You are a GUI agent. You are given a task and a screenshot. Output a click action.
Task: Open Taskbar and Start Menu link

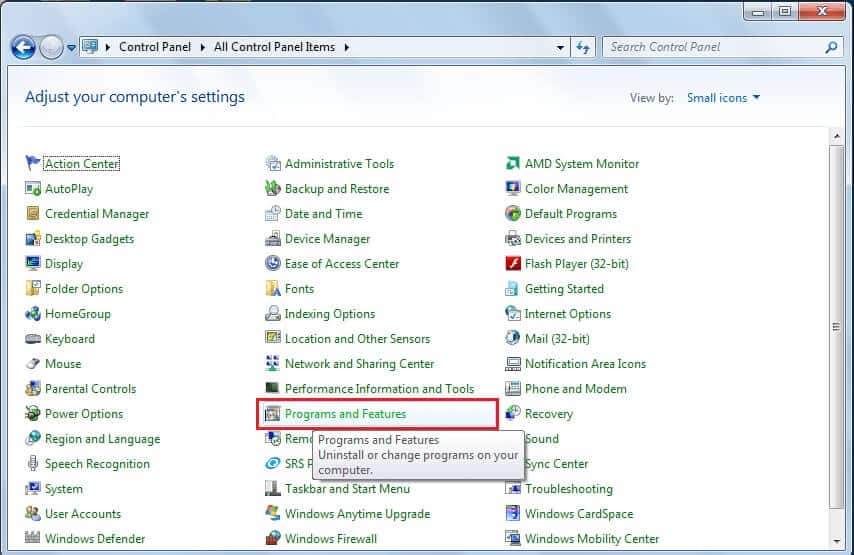[347, 489]
